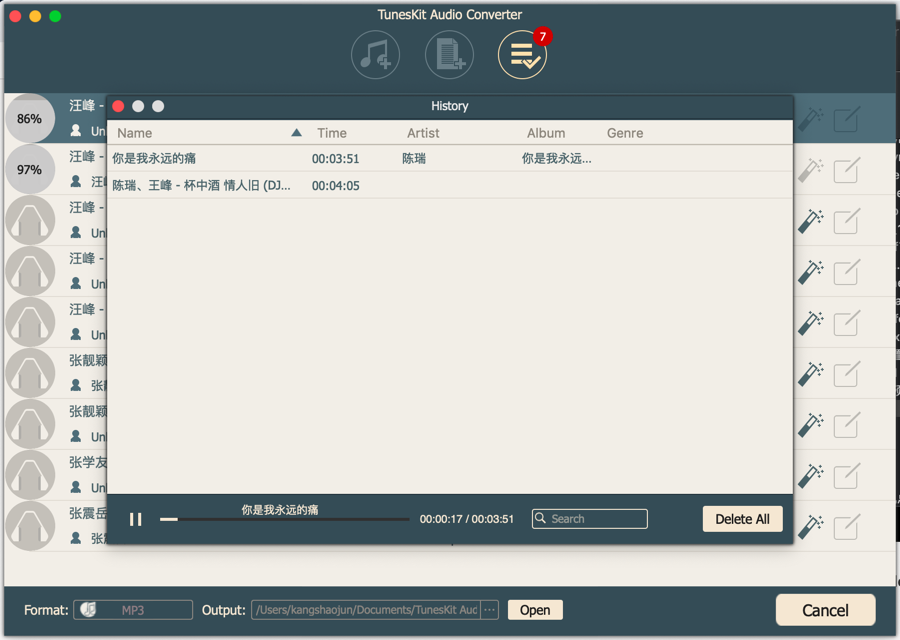
Task: Open the output folder with Open button
Action: (534, 609)
